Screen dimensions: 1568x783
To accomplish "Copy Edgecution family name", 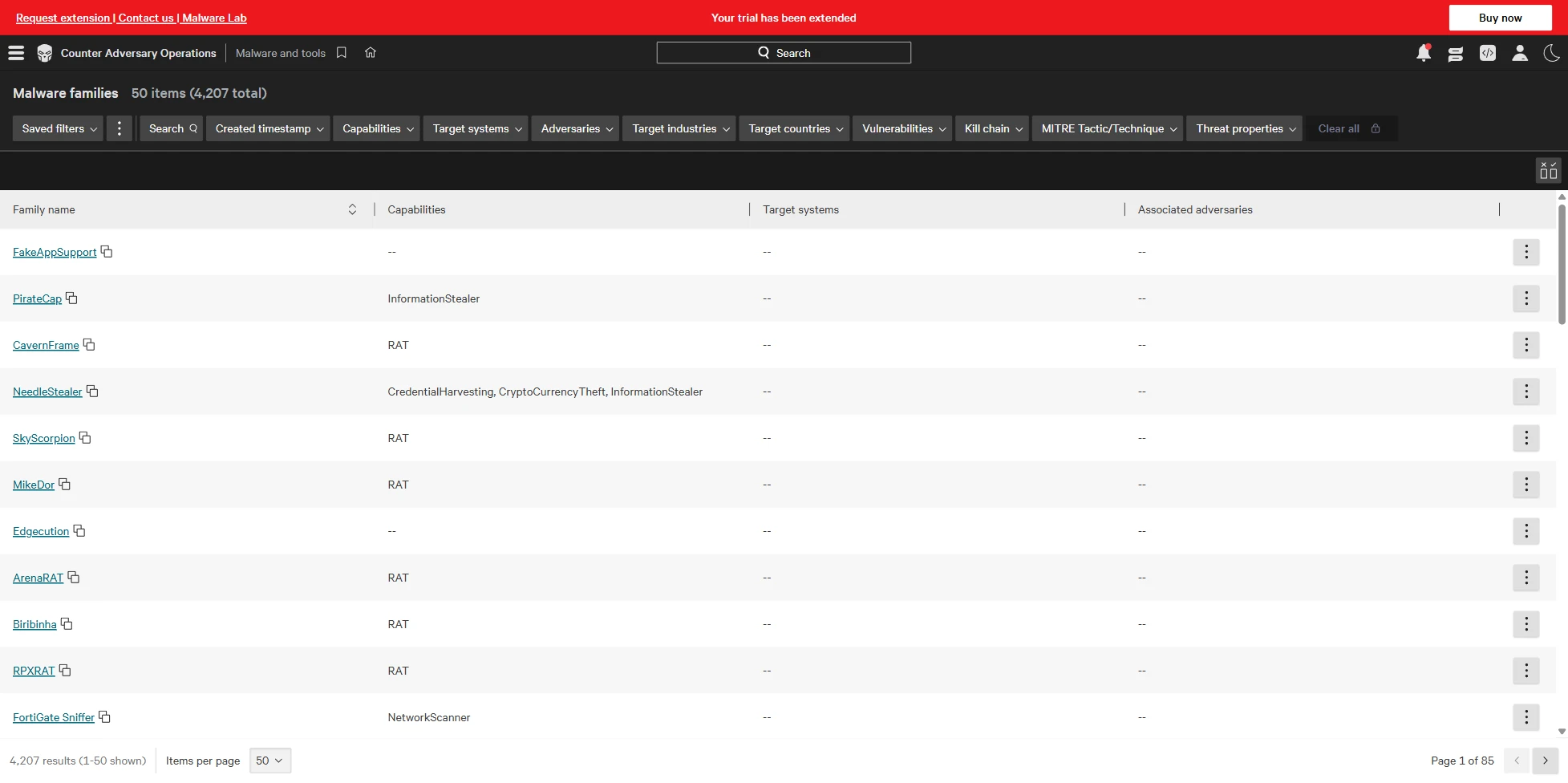I will (x=79, y=531).
